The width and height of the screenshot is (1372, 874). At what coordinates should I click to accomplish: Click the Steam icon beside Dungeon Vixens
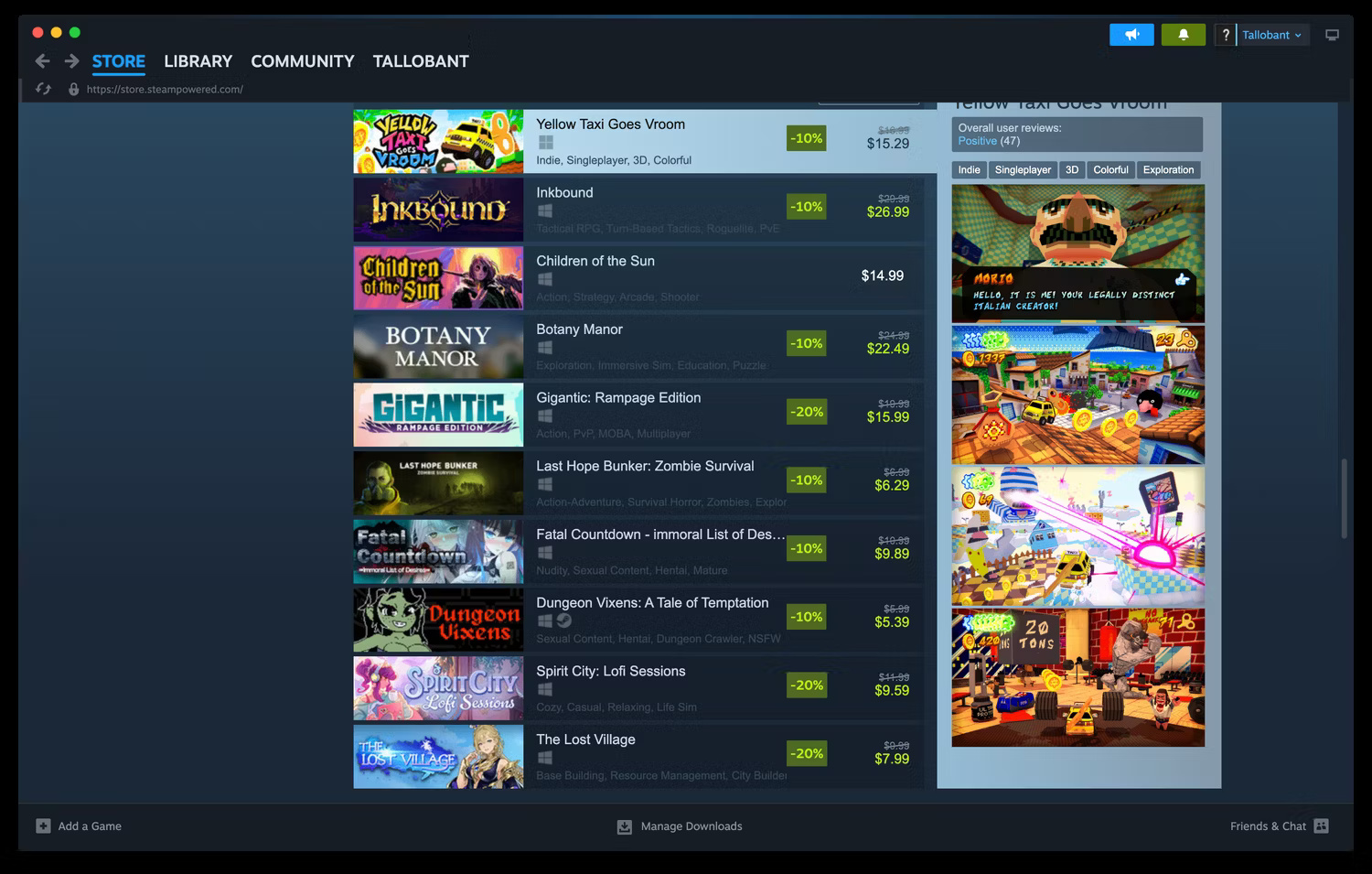tap(564, 620)
